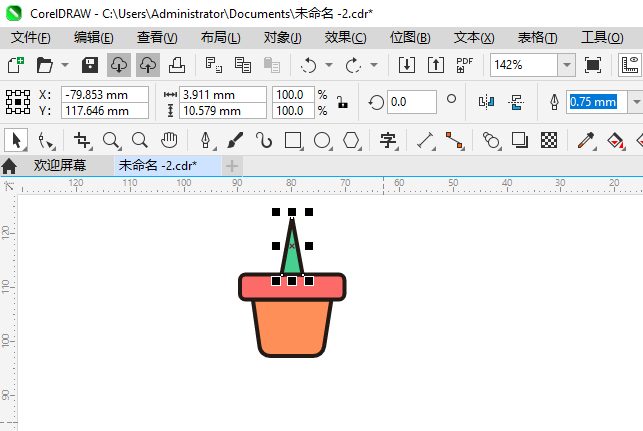Viewport: 643px width, 431px height.
Task: Toggle full-screen preview icon
Action: (593, 65)
